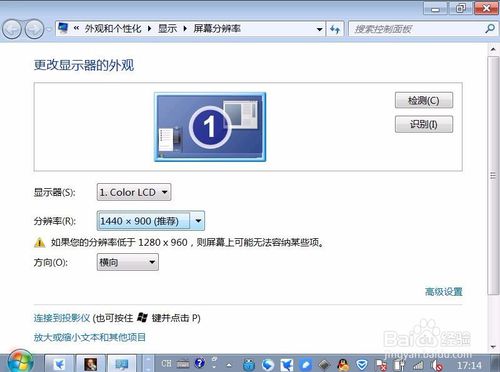
Task: Expand arrow after 外观和个性化 breadcrumb
Action: point(149,29)
